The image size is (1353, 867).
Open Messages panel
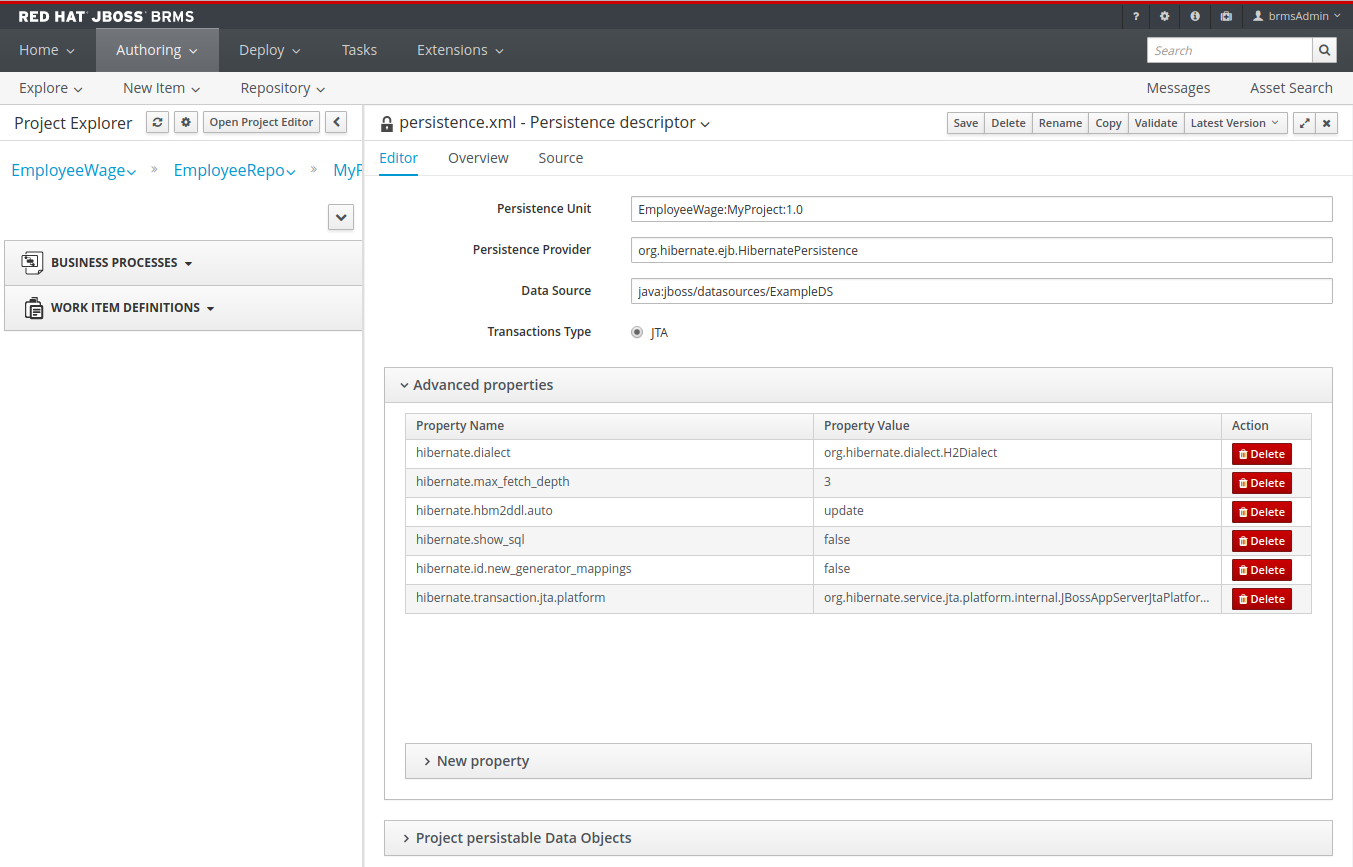[1178, 88]
